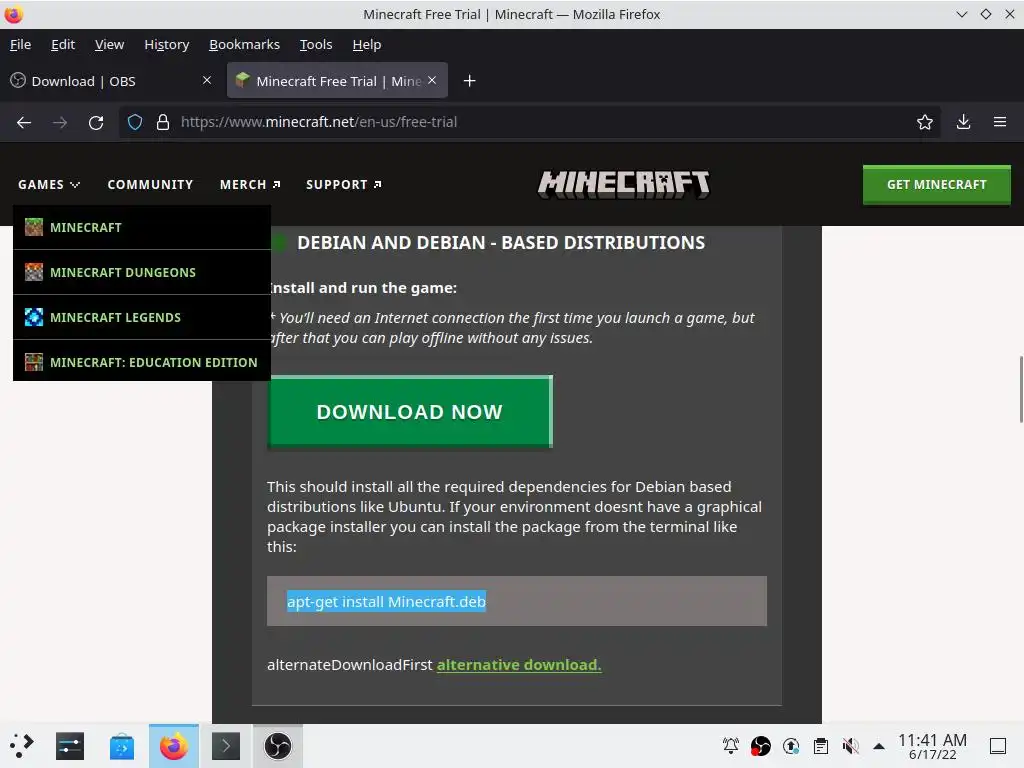Open the History menu

pos(167,44)
